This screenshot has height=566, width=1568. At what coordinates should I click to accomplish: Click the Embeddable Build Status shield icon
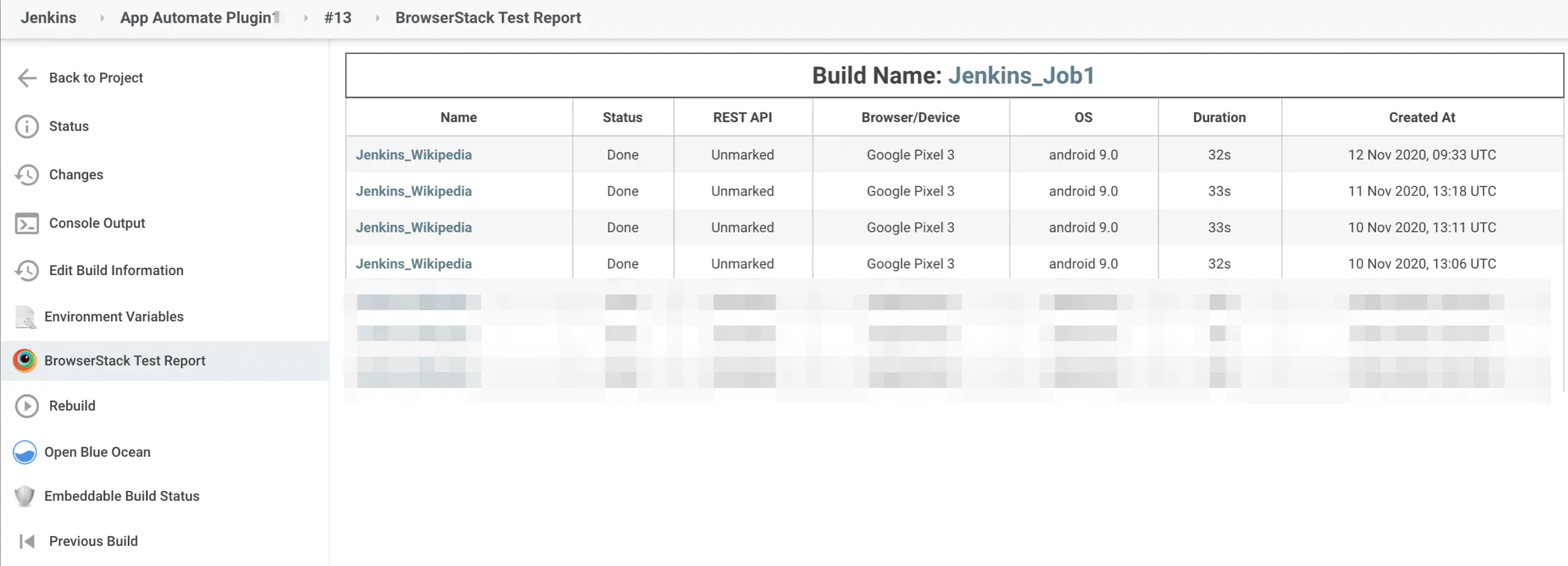24,496
